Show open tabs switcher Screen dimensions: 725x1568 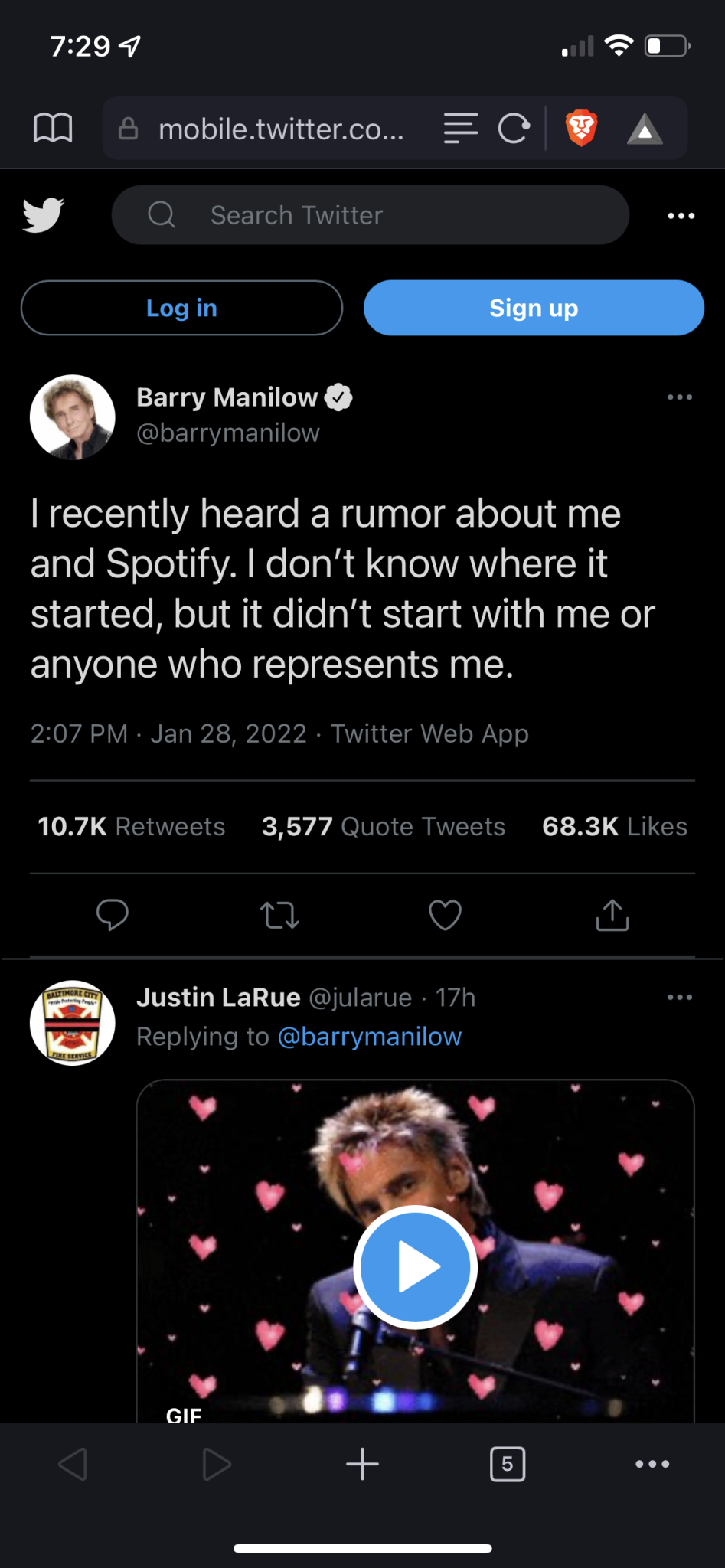pos(507,1464)
